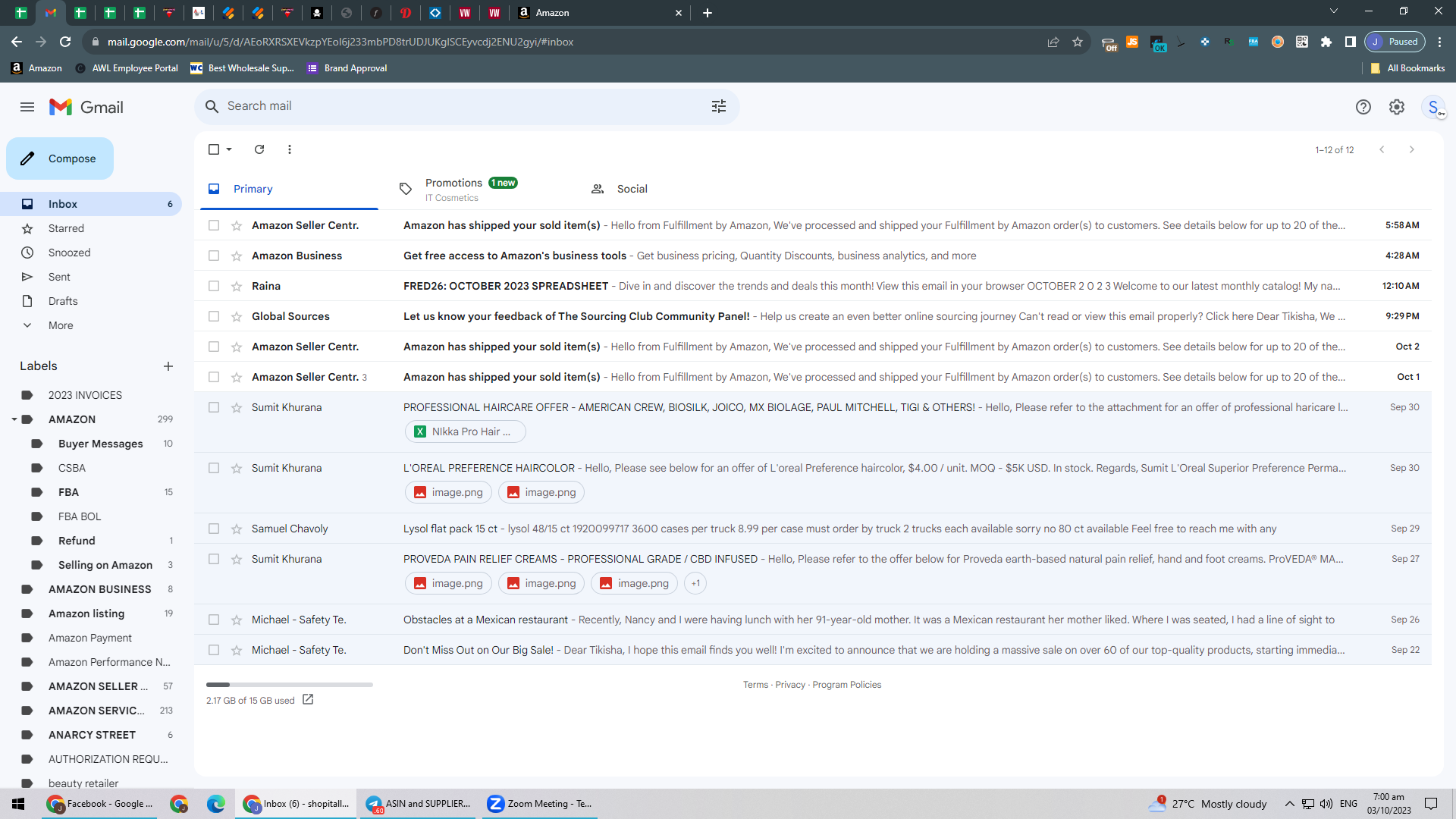Star the Amazon Business email
The width and height of the screenshot is (1456, 819).
[x=237, y=256]
